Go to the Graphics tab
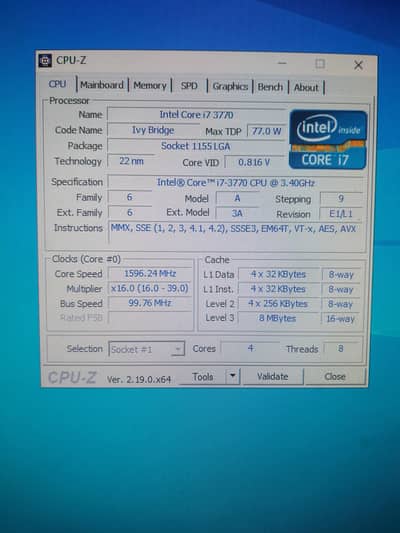The image size is (400, 533). click(x=230, y=87)
